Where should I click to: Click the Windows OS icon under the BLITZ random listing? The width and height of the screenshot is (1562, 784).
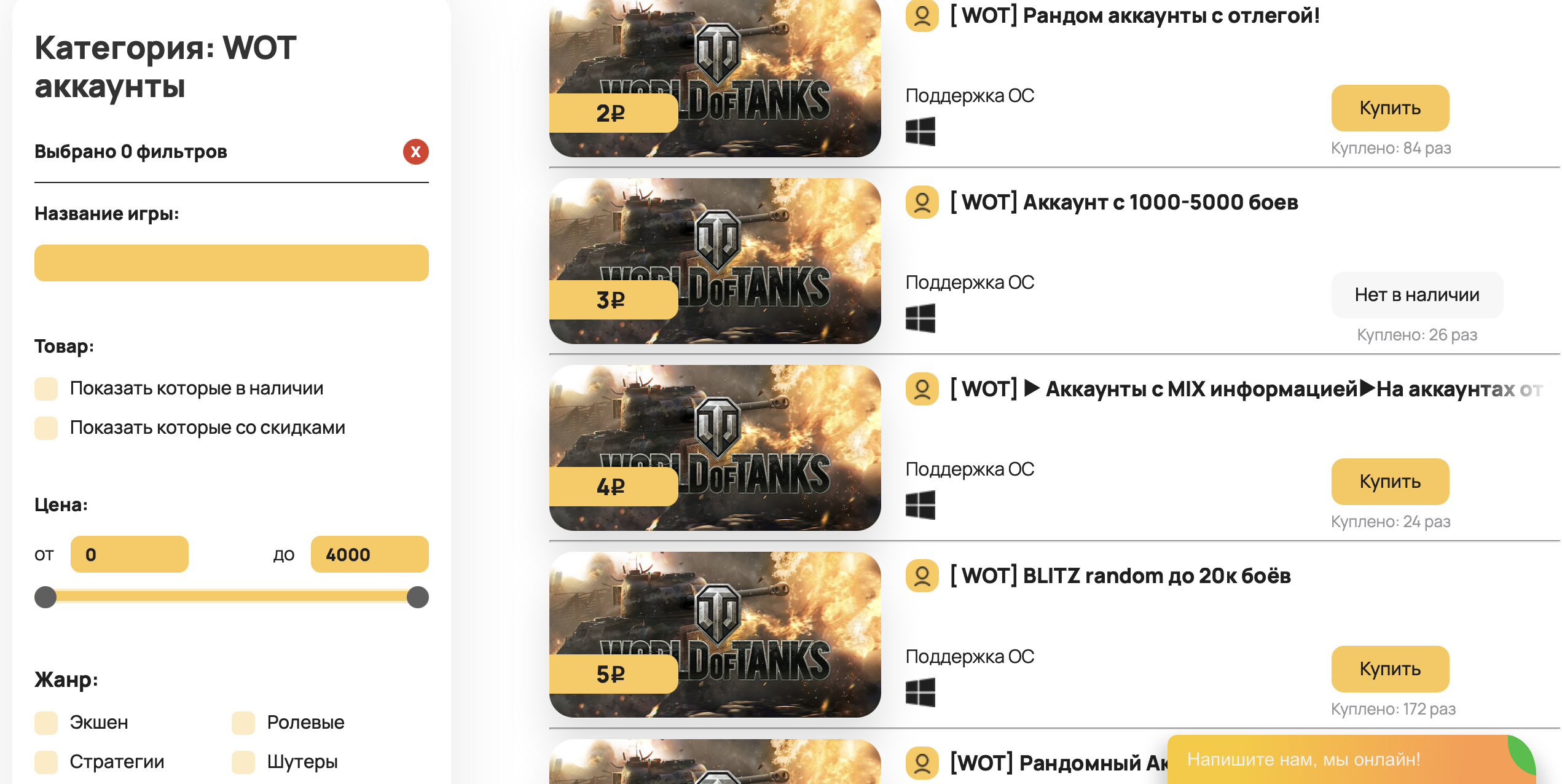coord(920,692)
